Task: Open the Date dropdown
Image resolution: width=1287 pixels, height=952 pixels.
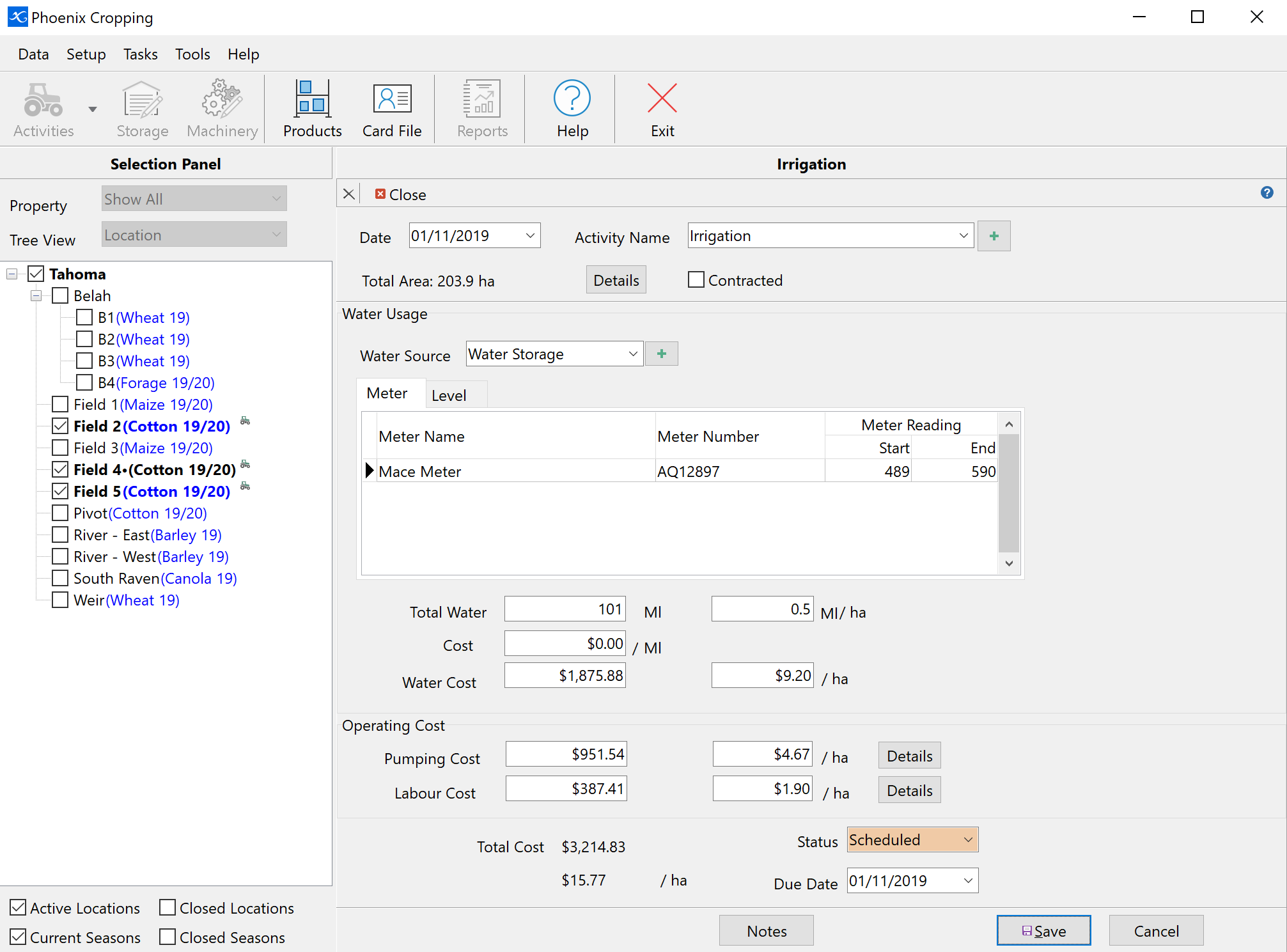Action: (x=530, y=235)
